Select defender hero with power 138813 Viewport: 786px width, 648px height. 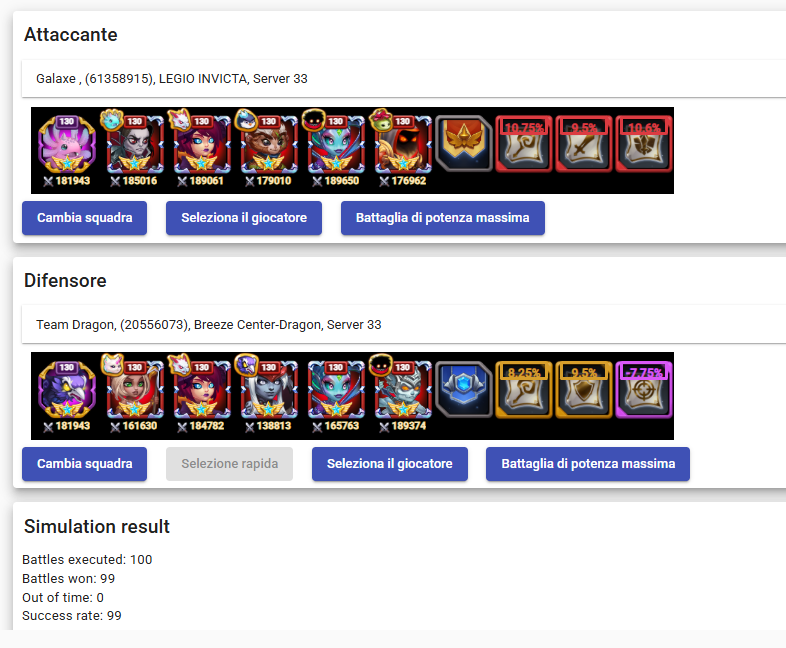(269, 390)
